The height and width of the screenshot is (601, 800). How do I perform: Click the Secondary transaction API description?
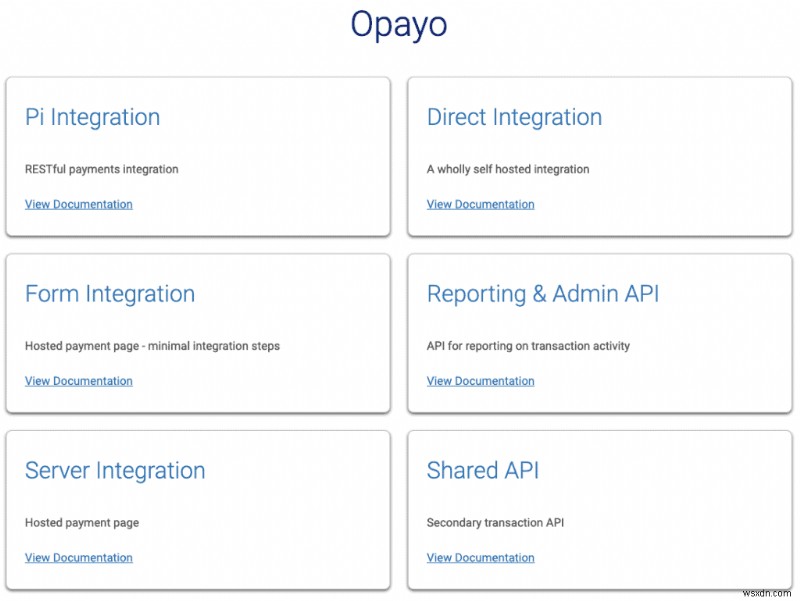point(495,522)
